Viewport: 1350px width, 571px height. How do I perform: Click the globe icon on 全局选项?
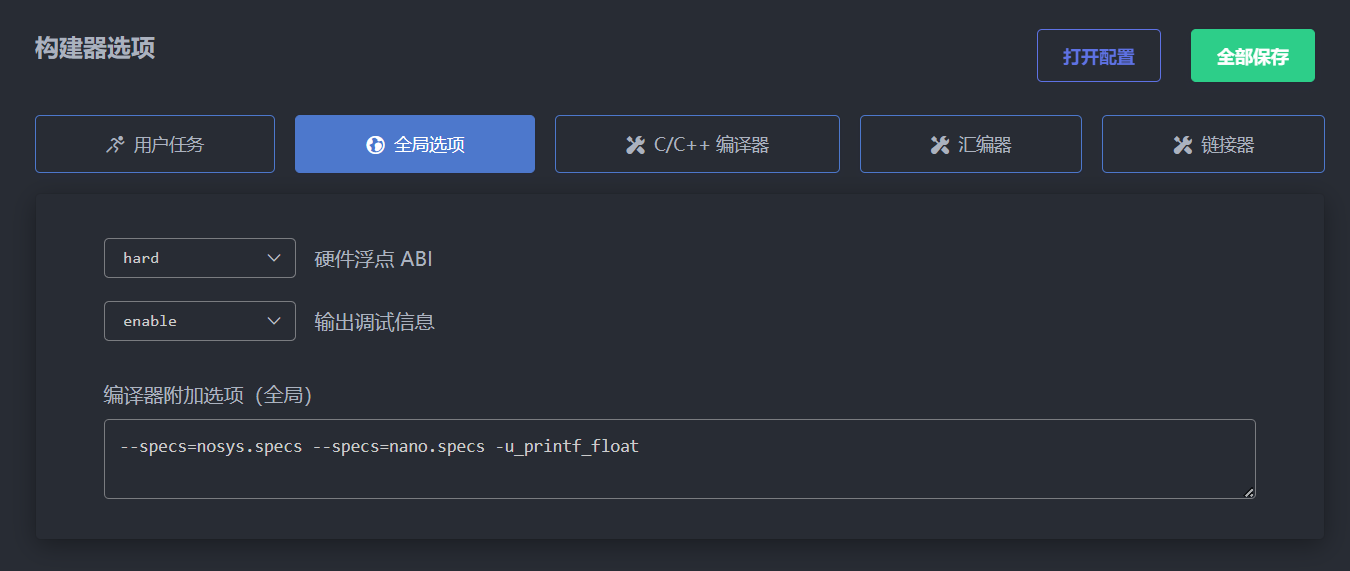[x=375, y=145]
